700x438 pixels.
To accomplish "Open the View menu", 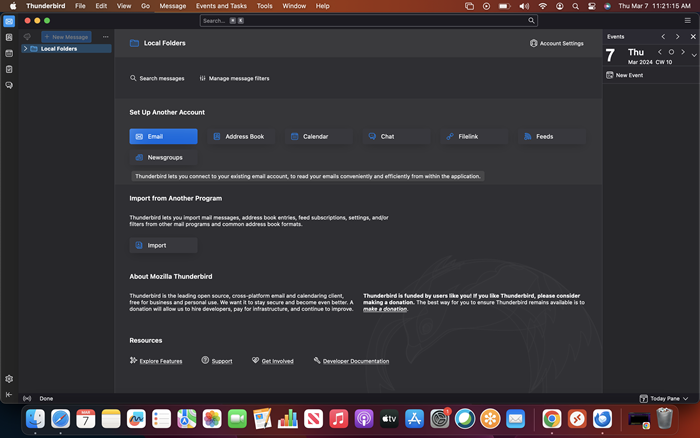I will pos(124,6).
